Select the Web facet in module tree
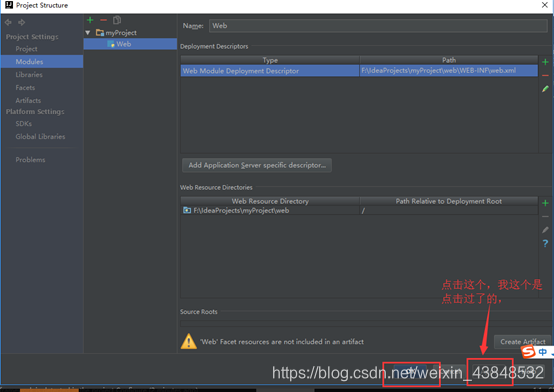The height and width of the screenshot is (392, 554). point(130,44)
